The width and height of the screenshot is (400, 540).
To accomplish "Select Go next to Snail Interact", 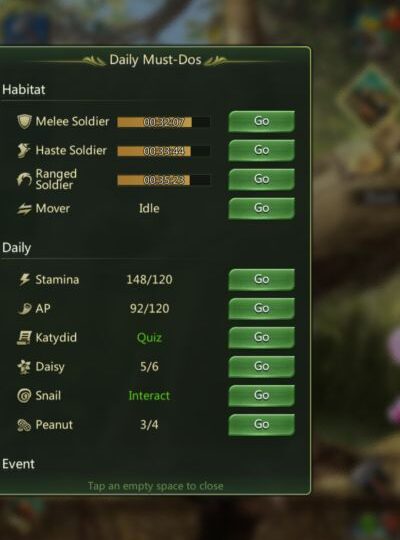I will click(261, 395).
